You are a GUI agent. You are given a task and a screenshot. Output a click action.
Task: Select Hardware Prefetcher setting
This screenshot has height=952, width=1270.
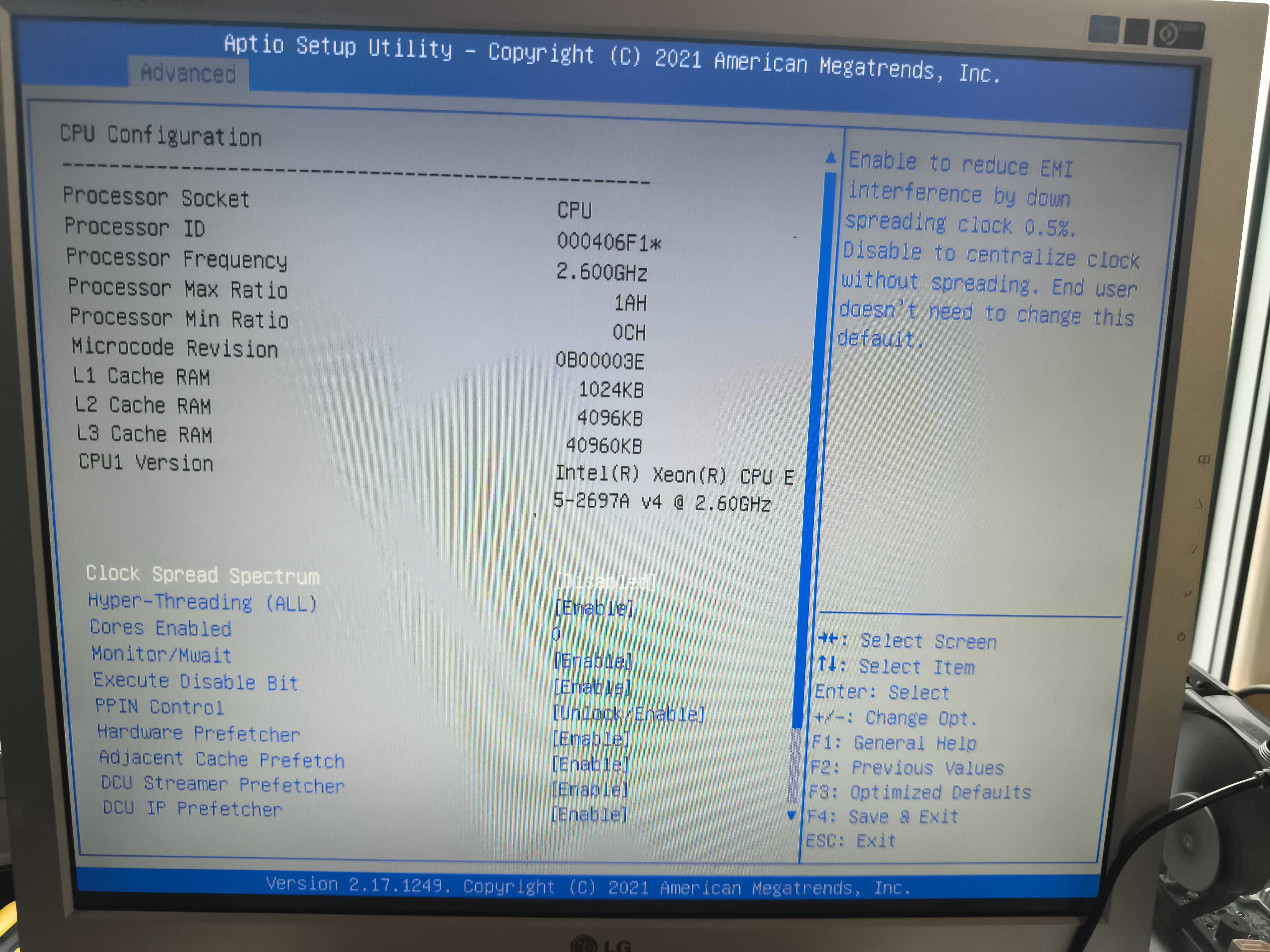click(199, 733)
